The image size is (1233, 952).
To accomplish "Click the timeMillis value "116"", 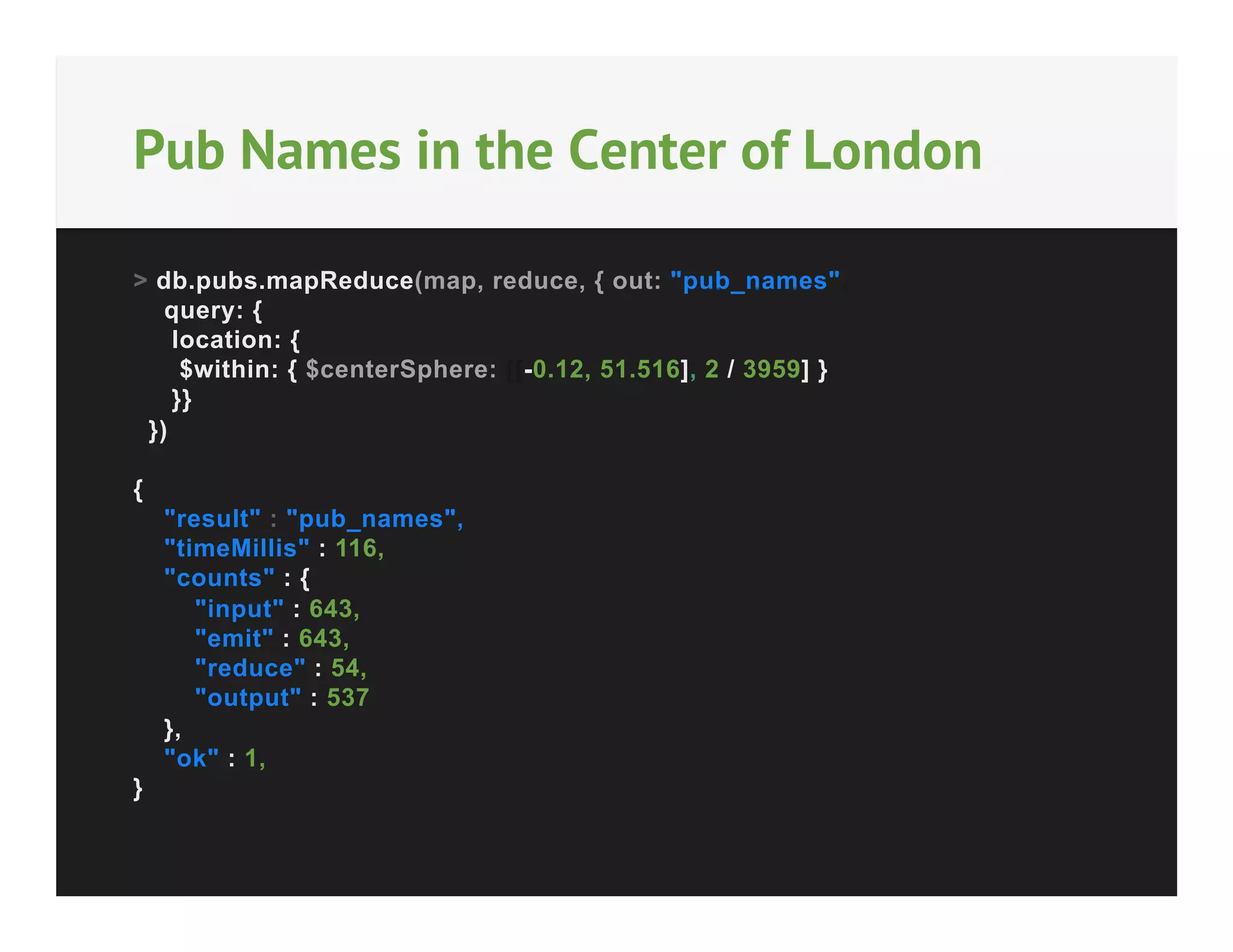I will (356, 548).
